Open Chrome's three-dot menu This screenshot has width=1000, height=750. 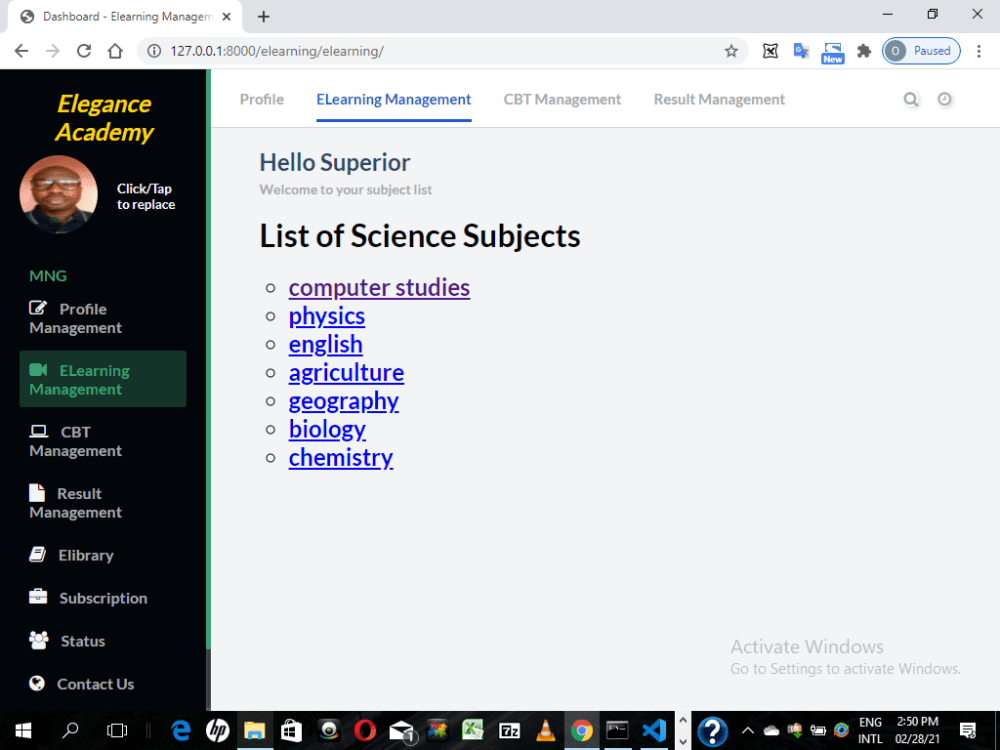pos(978,50)
